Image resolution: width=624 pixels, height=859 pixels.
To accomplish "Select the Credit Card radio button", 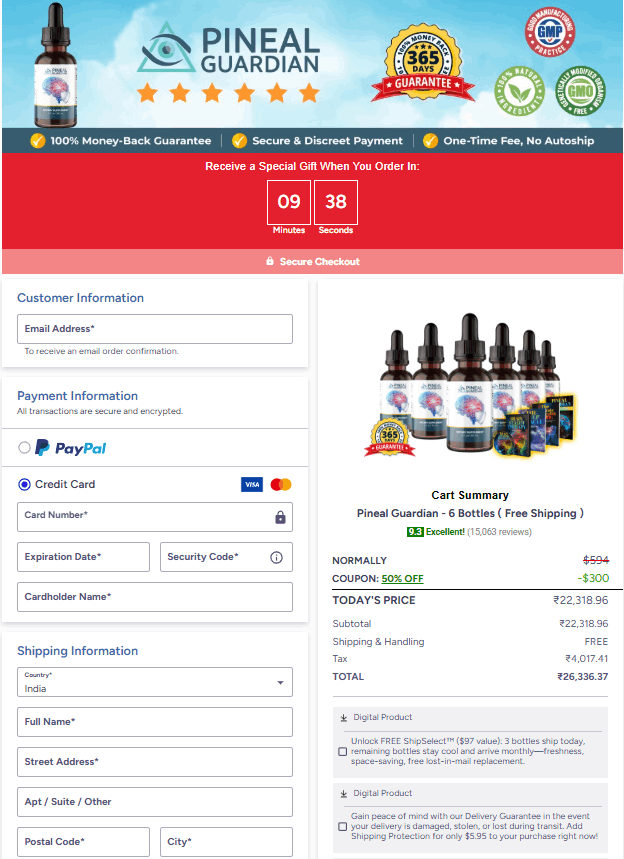I will point(24,484).
